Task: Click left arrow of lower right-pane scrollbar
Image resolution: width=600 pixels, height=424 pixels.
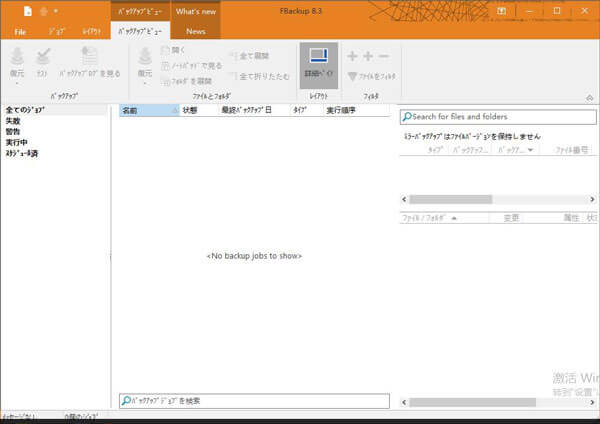Action: pos(404,402)
